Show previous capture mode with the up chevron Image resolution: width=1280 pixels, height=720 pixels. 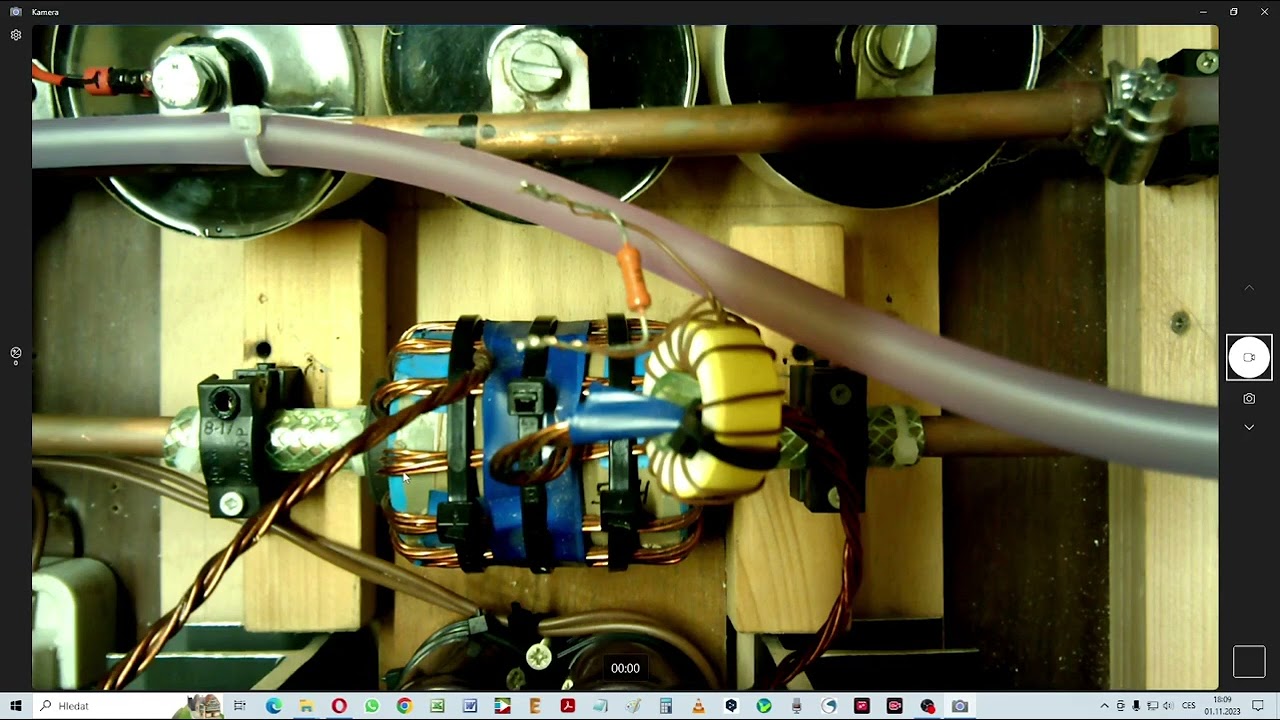(1249, 288)
